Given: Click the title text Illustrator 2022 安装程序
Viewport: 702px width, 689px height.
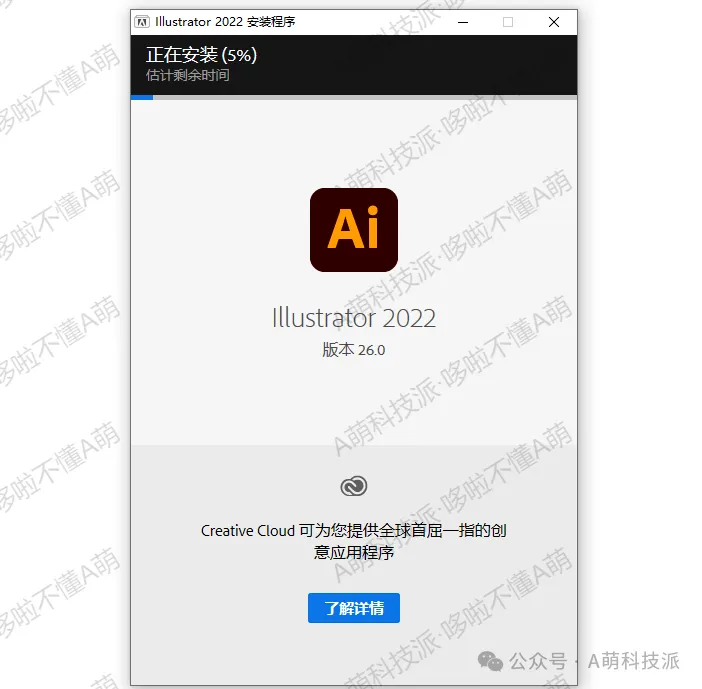Looking at the screenshot, I should pyautogui.click(x=225, y=22).
